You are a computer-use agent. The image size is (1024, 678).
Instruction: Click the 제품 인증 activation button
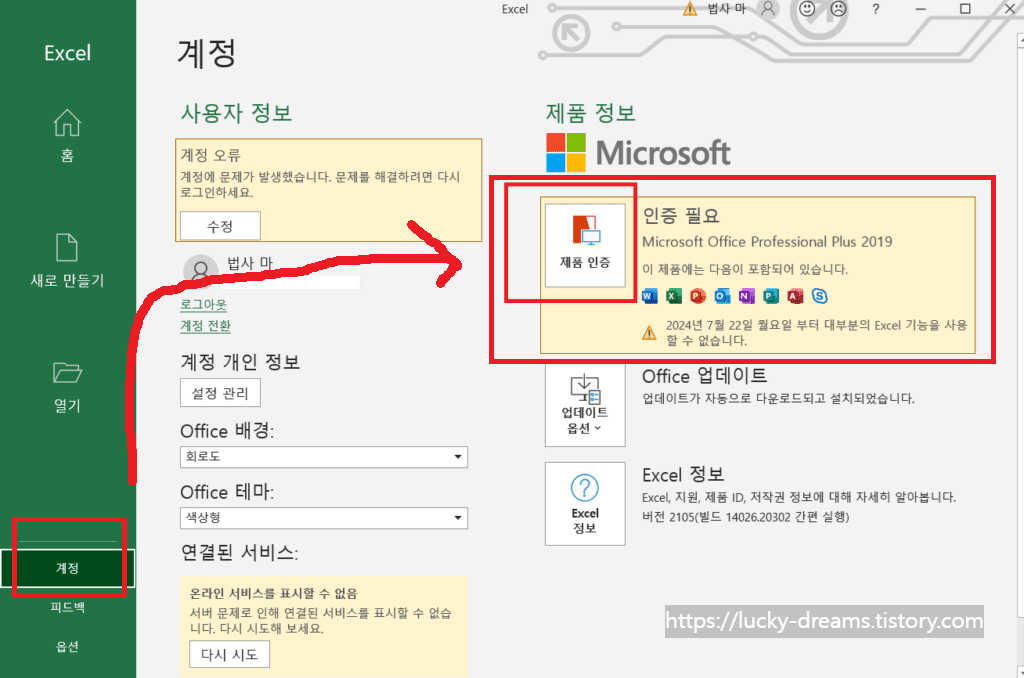point(585,245)
